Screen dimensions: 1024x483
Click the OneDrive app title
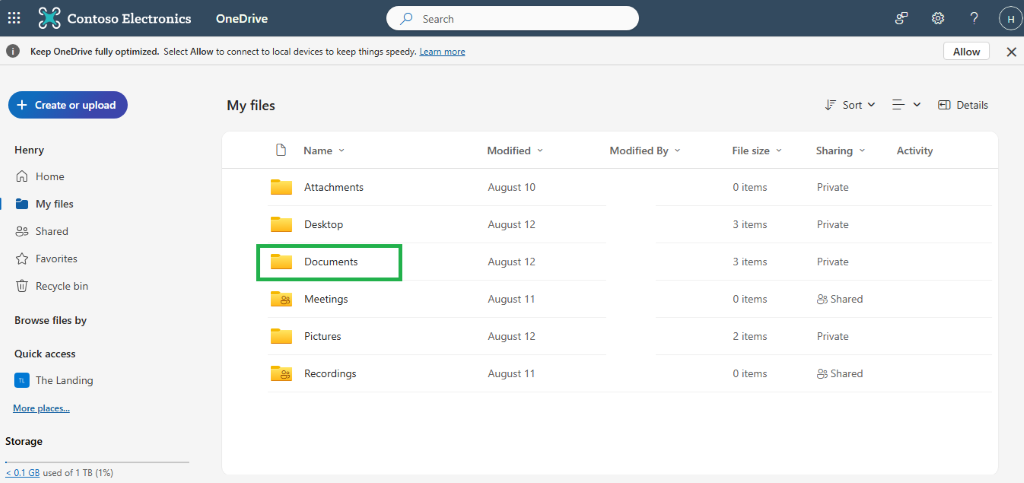242,19
